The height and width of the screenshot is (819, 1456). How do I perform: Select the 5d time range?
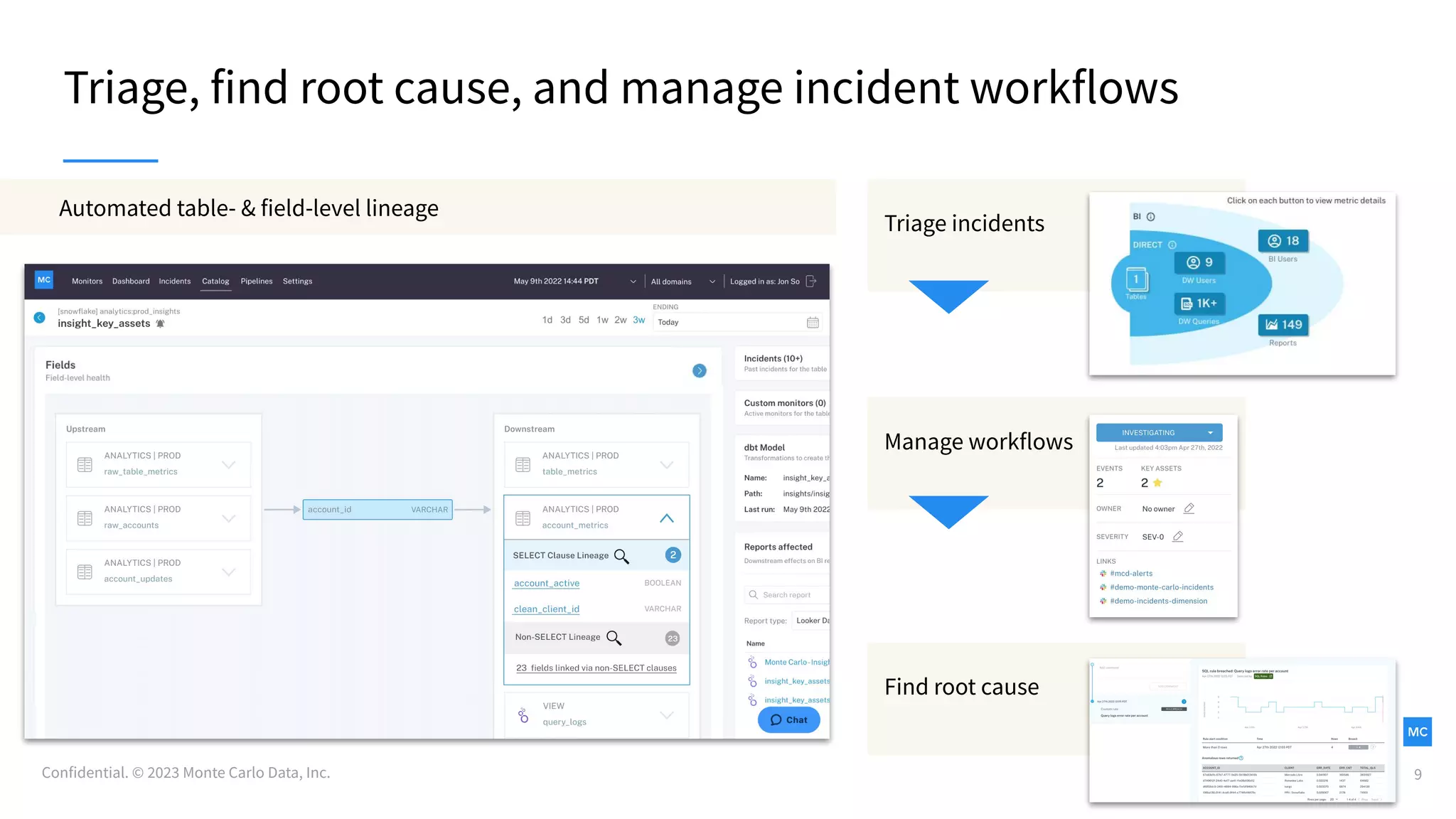[x=584, y=320]
